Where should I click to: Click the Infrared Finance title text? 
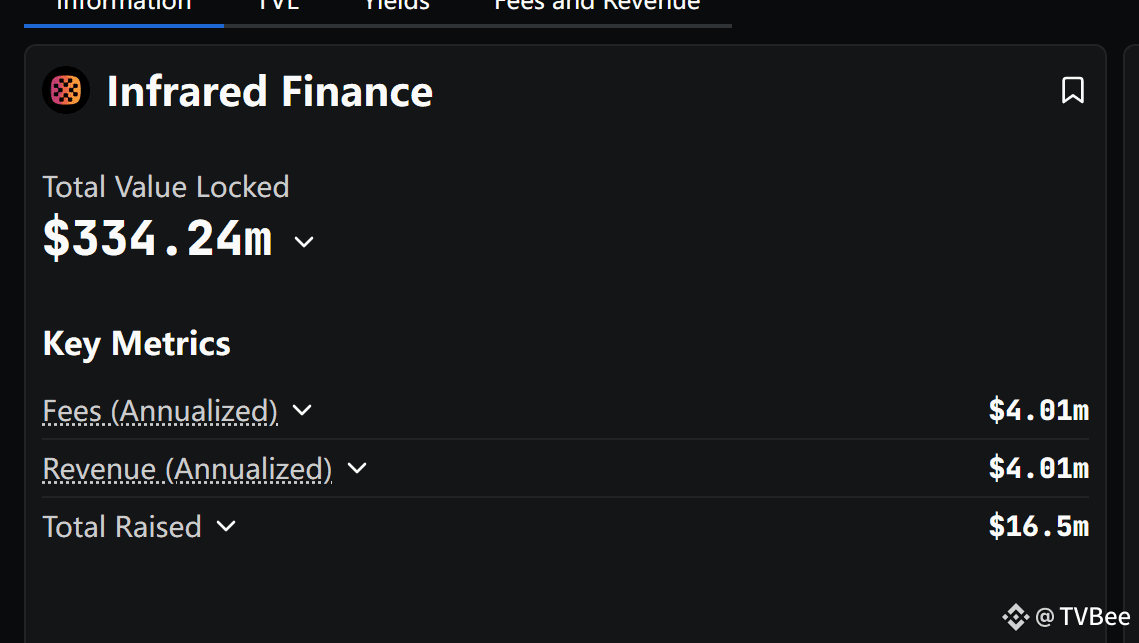[x=269, y=92]
